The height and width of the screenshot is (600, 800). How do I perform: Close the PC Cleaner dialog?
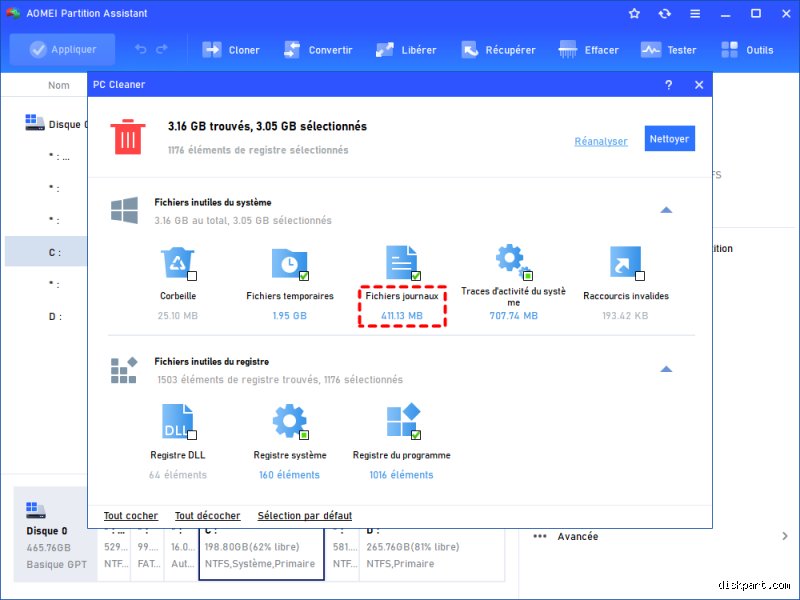click(x=699, y=85)
